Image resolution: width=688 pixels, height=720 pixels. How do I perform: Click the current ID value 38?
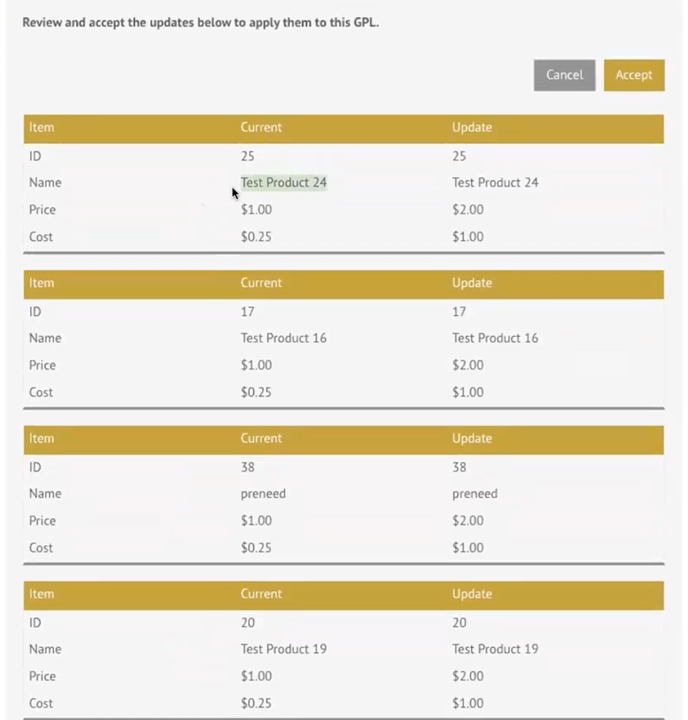coord(248,467)
